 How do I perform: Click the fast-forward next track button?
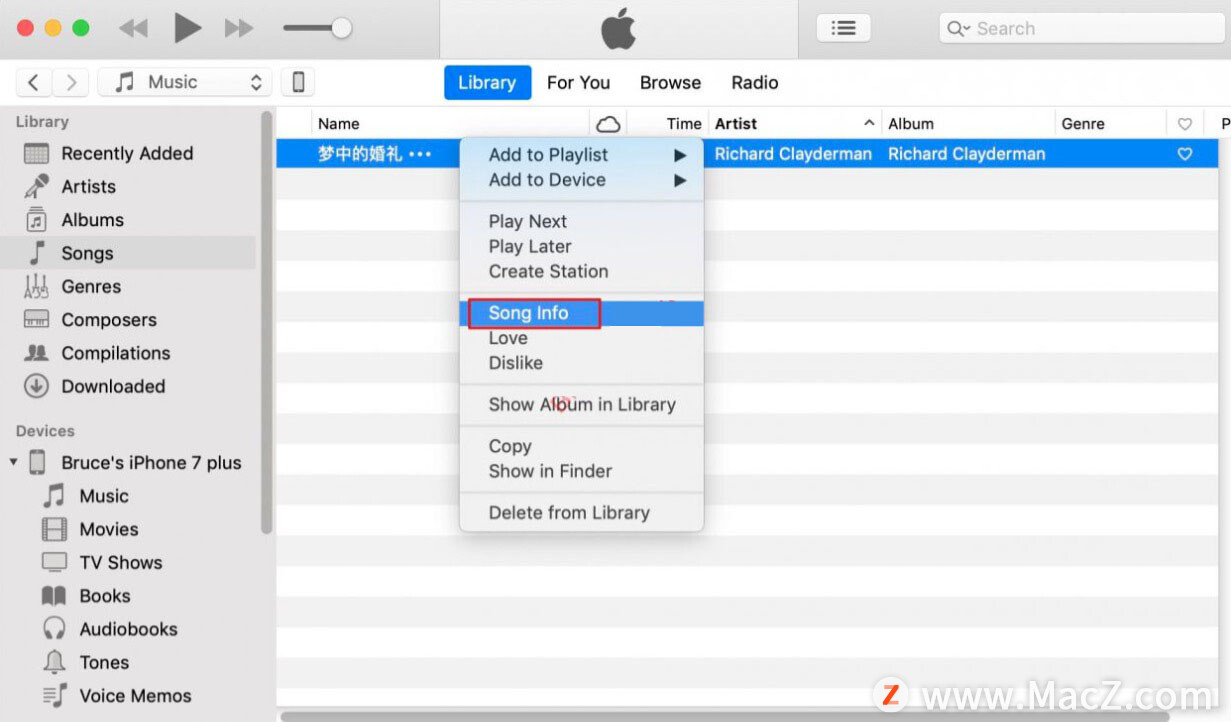[239, 28]
